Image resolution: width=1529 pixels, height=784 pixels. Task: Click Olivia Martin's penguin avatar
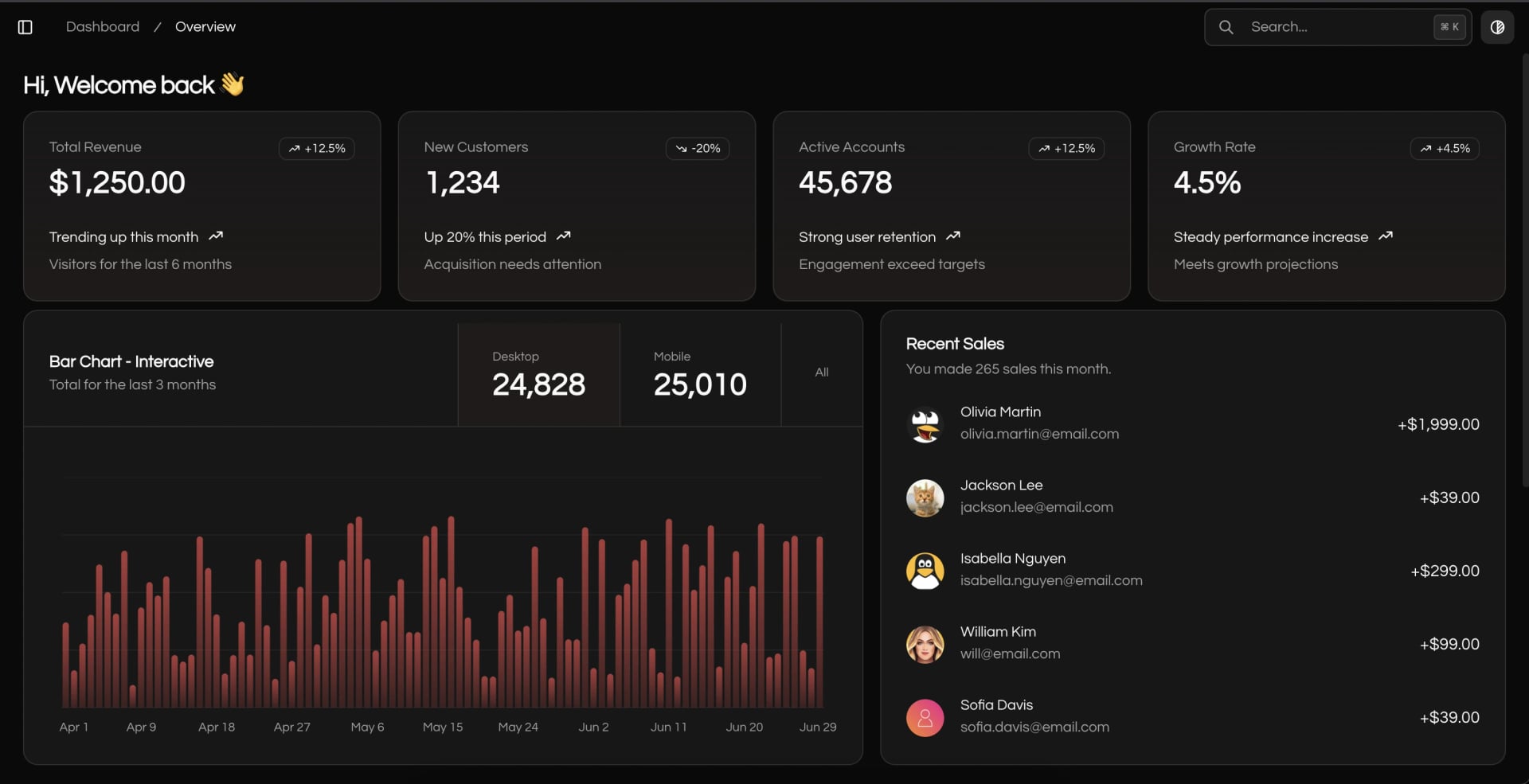click(925, 424)
